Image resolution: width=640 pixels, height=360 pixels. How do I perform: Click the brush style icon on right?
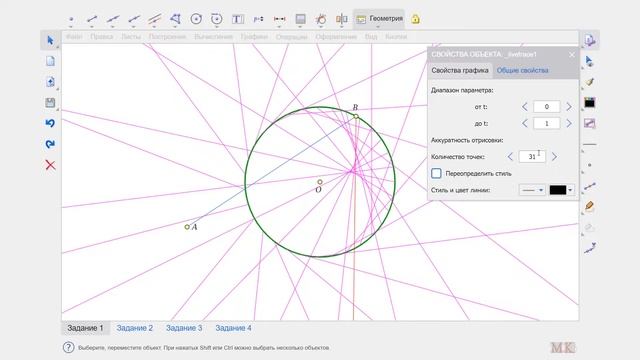(x=590, y=82)
